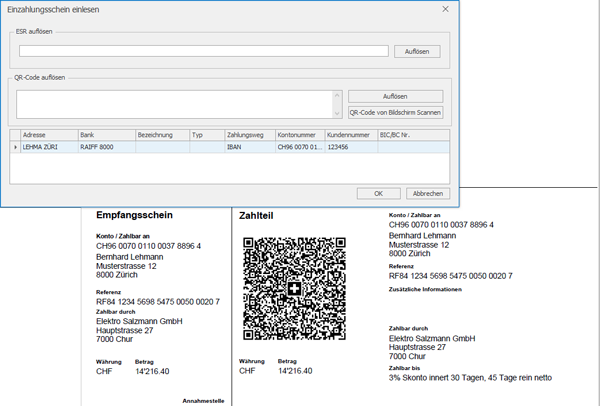
Task: Click the ESR auflösen input field
Action: point(204,51)
